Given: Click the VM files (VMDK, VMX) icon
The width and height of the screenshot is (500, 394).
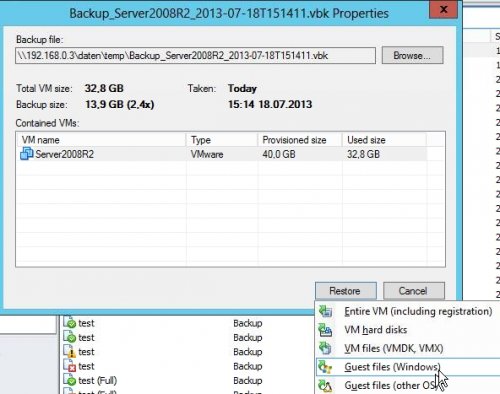Looking at the screenshot, I should (x=325, y=348).
